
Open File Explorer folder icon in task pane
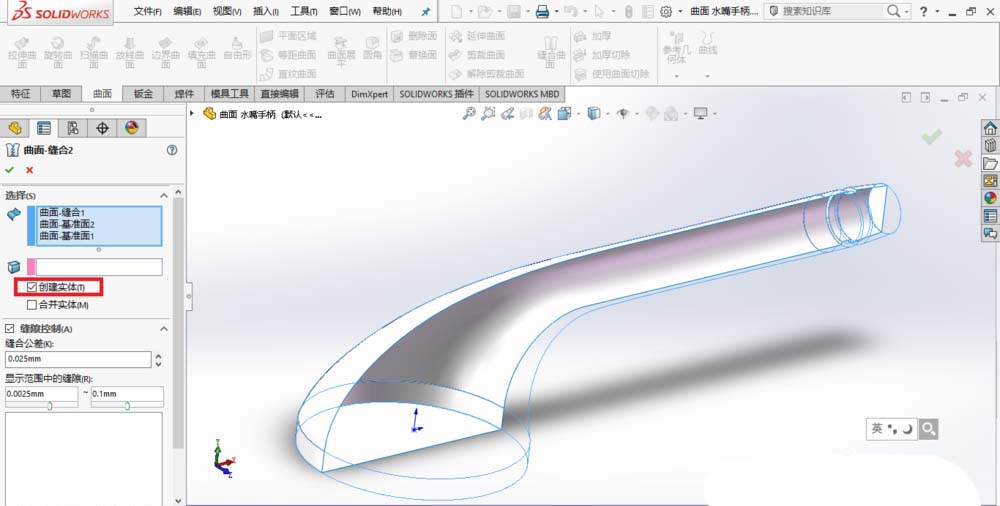coord(990,163)
